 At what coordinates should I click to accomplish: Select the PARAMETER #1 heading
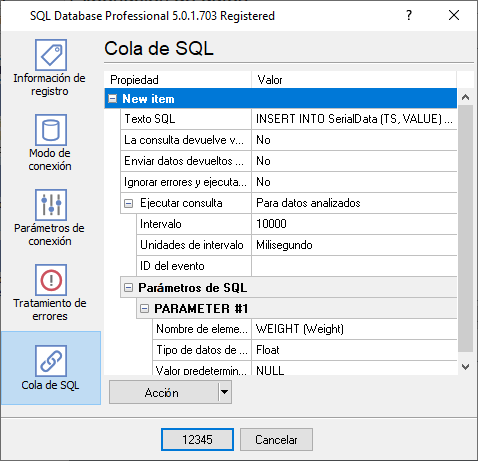tap(201, 309)
